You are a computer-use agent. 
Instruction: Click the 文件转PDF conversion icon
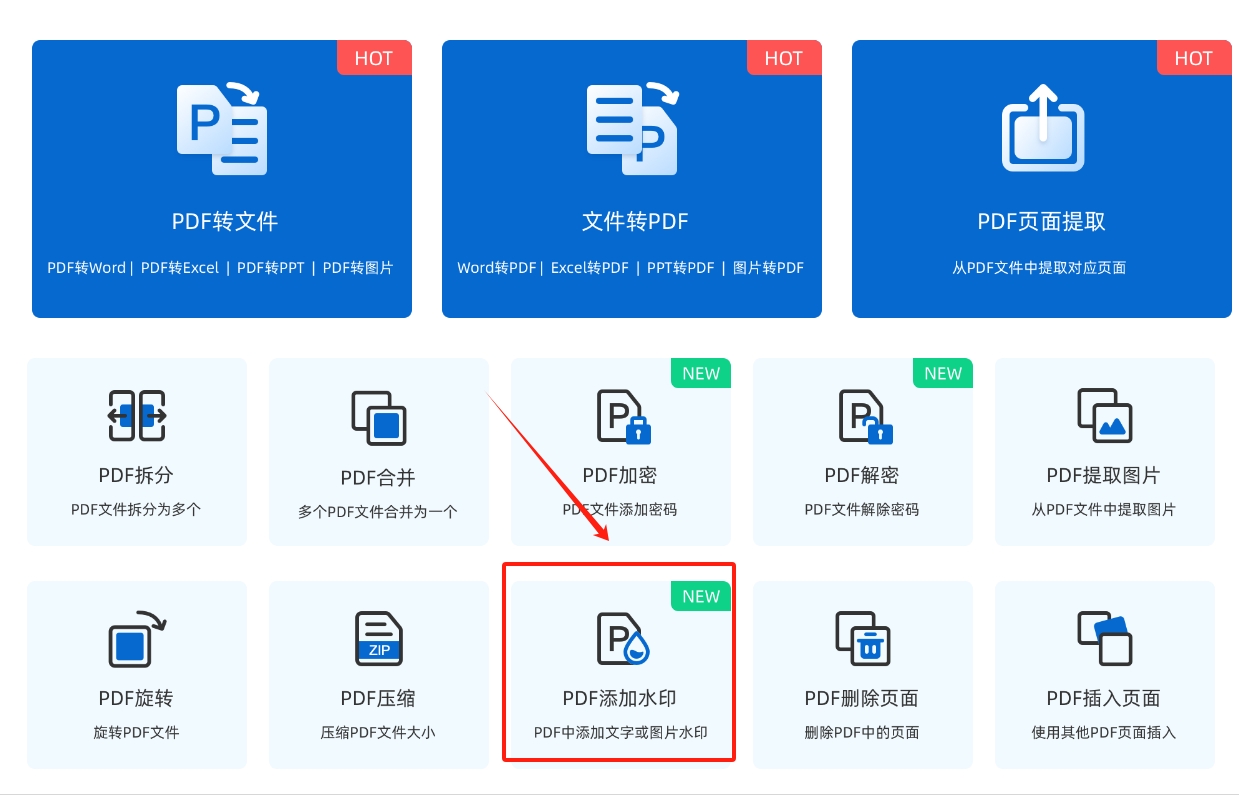pos(631,127)
